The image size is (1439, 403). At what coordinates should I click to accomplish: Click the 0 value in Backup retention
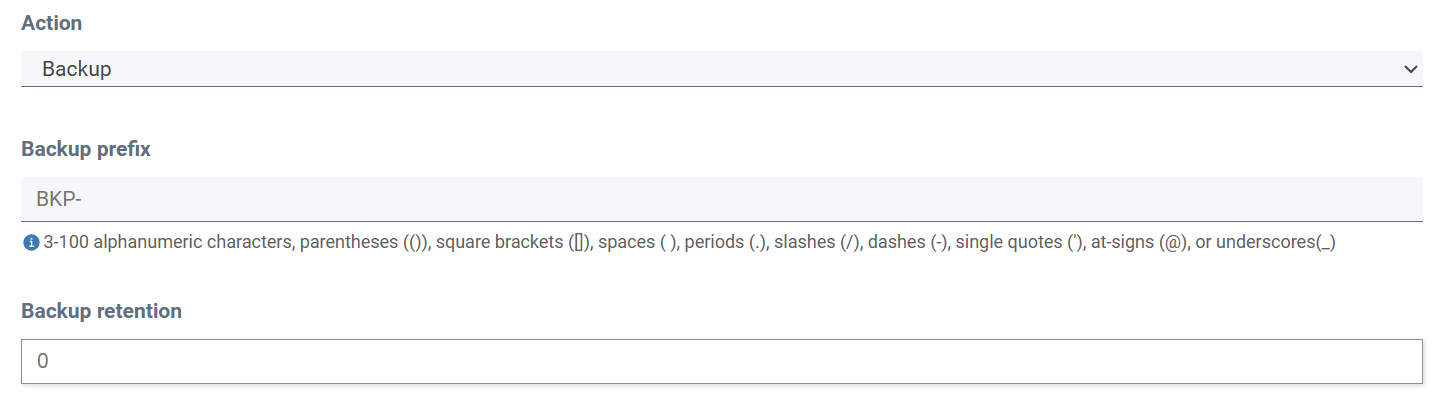43,361
